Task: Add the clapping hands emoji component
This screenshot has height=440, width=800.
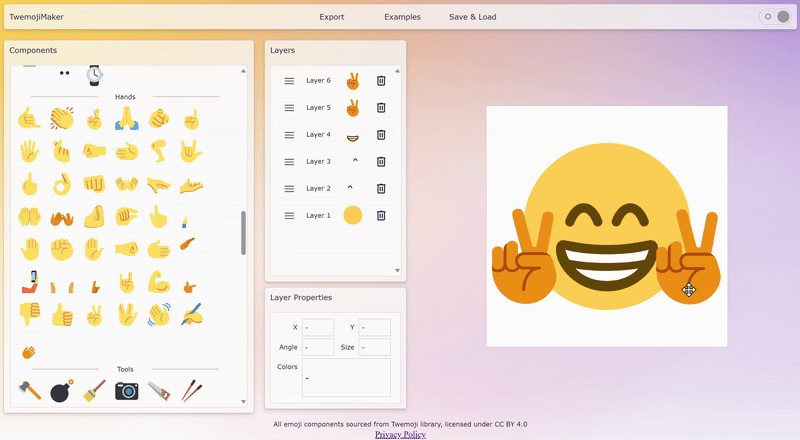Action: (x=61, y=119)
